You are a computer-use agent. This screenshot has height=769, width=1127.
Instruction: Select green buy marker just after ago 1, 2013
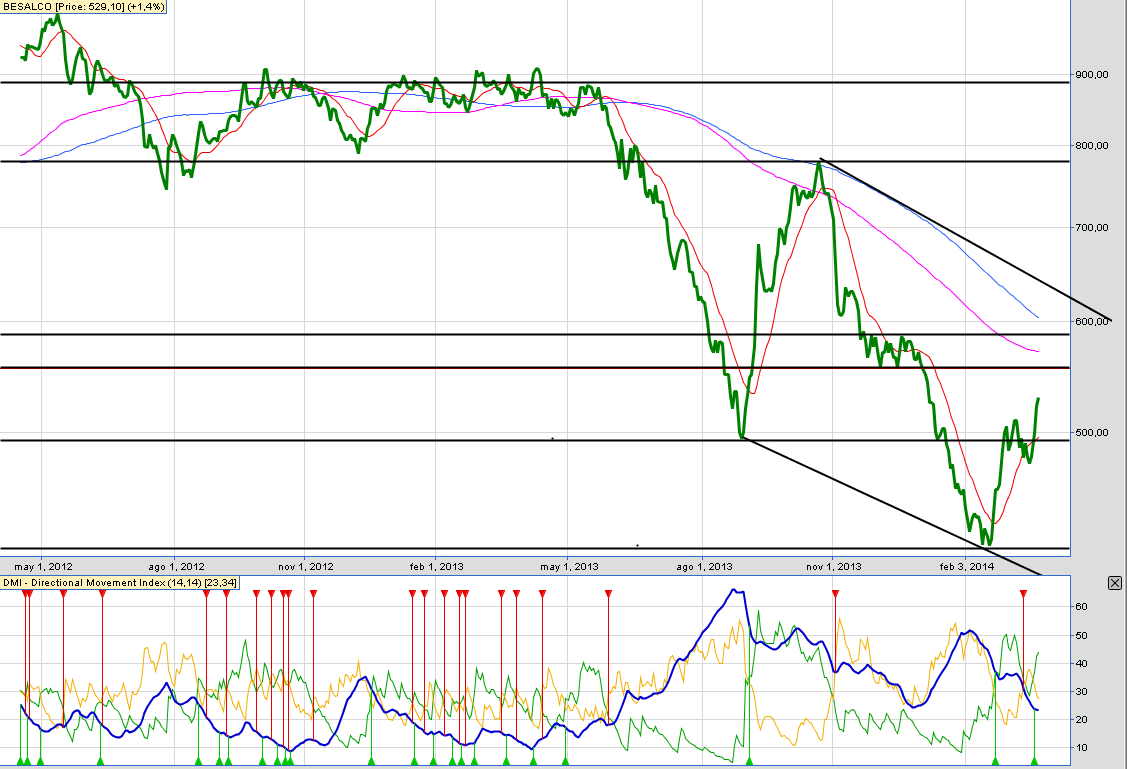click(750, 760)
